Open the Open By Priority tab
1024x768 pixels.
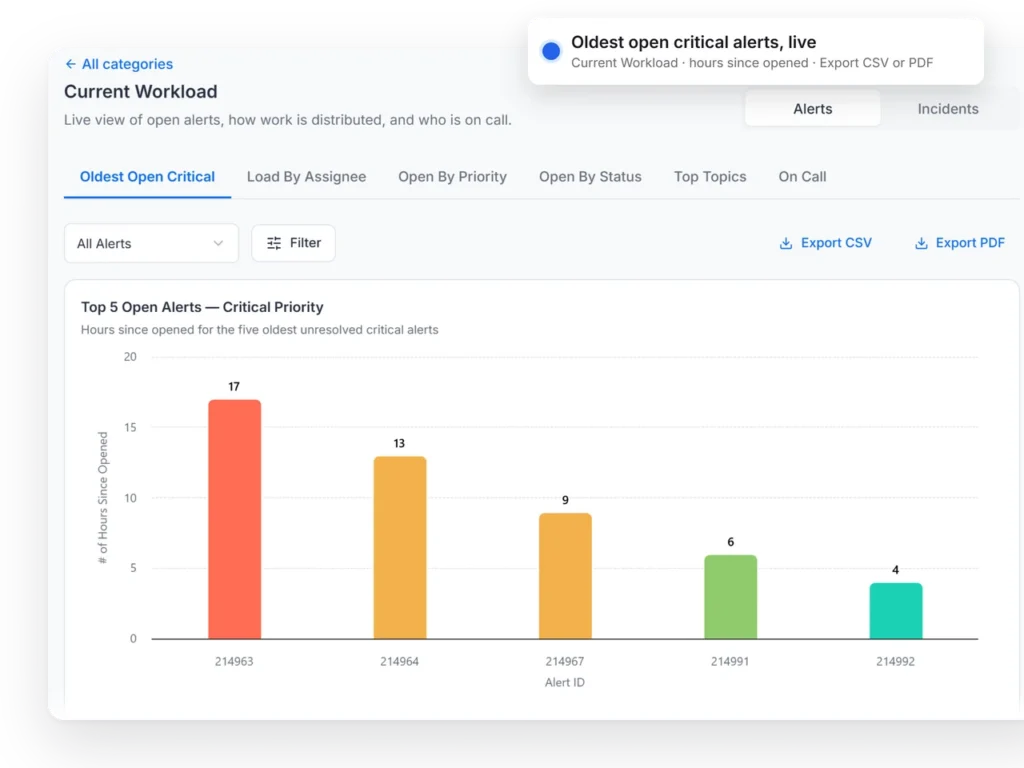coord(453,177)
